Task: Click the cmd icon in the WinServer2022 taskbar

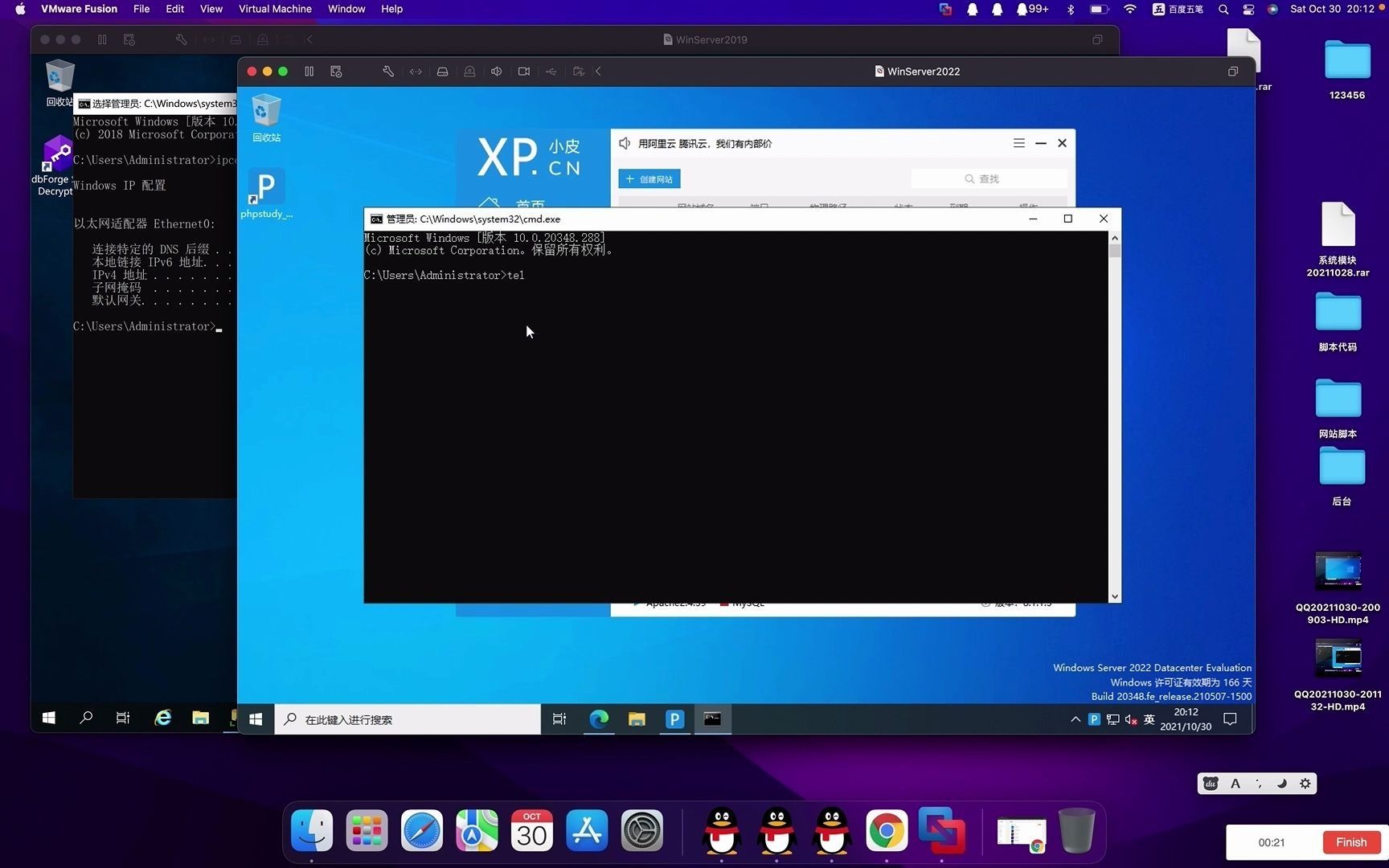Action: (712, 719)
